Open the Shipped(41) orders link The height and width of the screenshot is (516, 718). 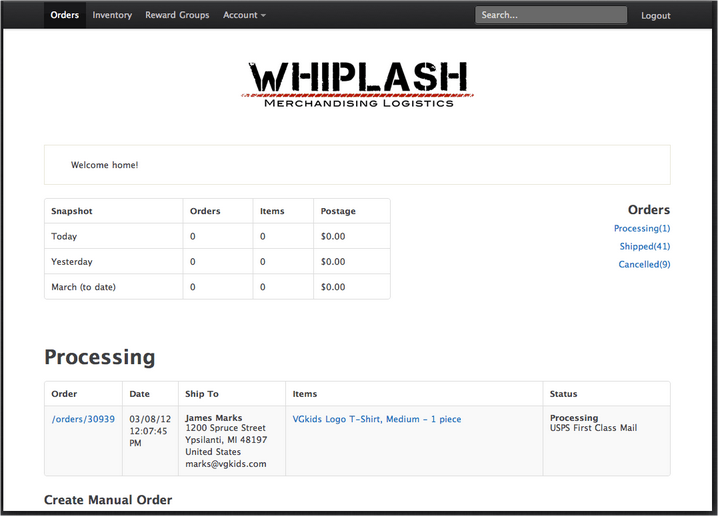click(x=644, y=246)
